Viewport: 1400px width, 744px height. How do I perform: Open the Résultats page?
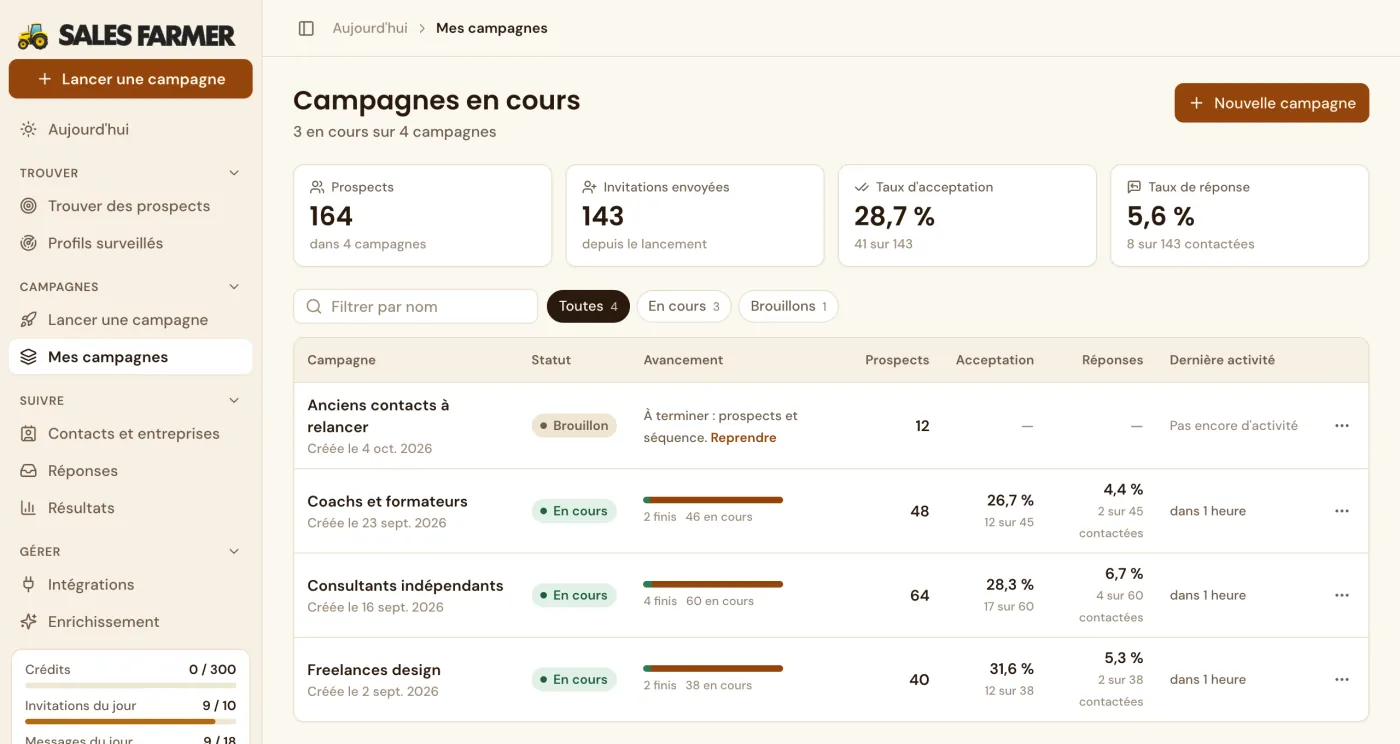point(130,508)
